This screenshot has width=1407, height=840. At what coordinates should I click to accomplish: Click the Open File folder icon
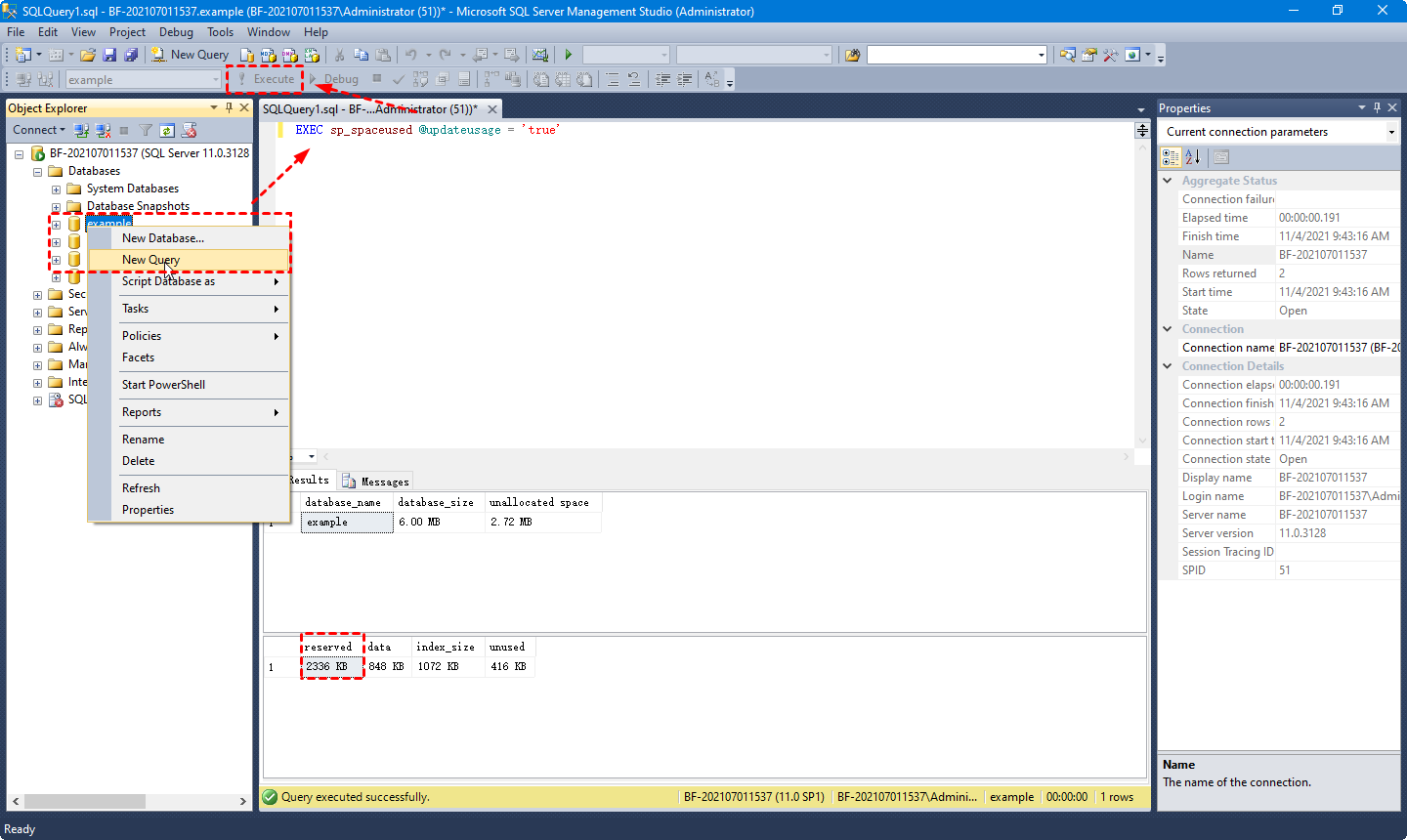(88, 55)
